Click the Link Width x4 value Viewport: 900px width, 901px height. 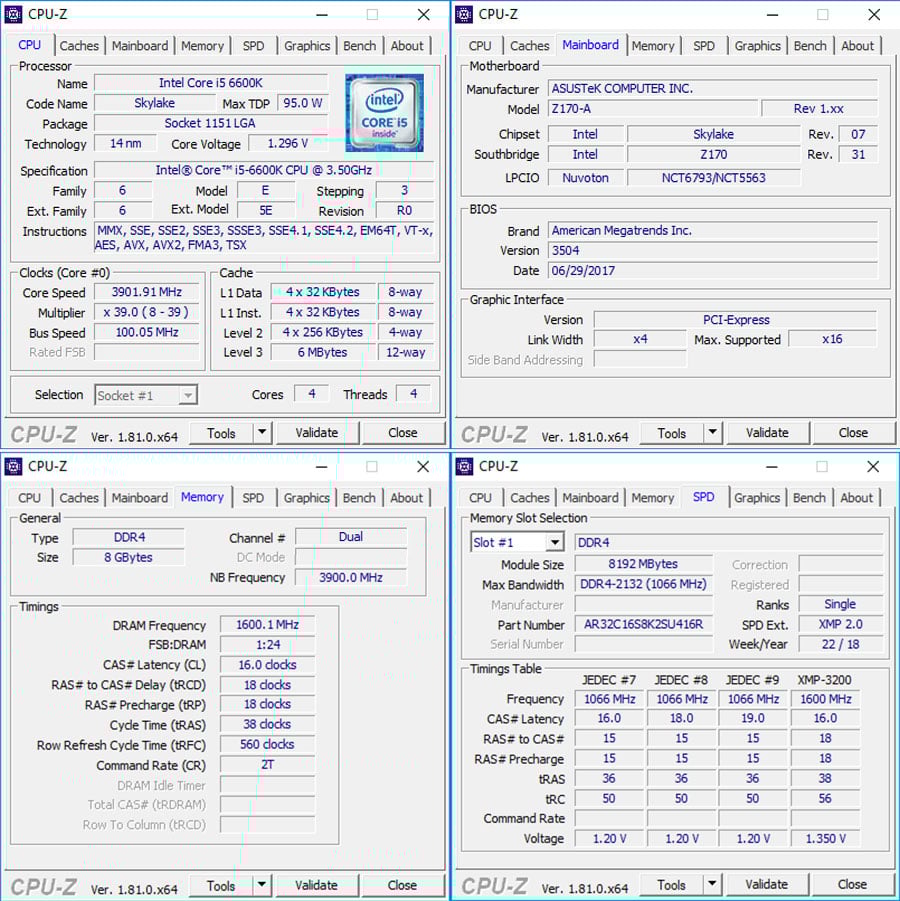[640, 340]
